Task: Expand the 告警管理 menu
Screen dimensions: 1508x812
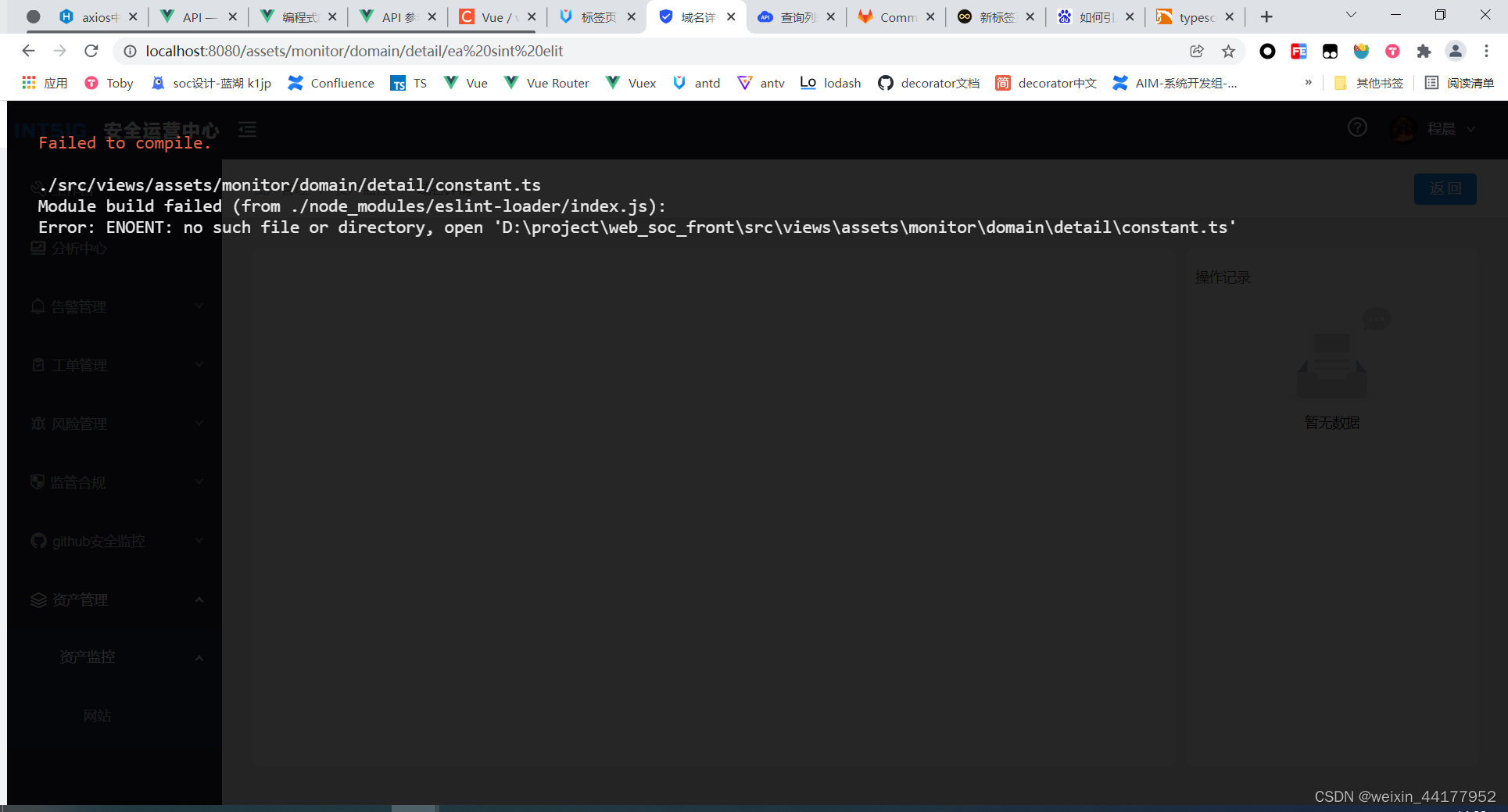Action: pyautogui.click(x=114, y=306)
